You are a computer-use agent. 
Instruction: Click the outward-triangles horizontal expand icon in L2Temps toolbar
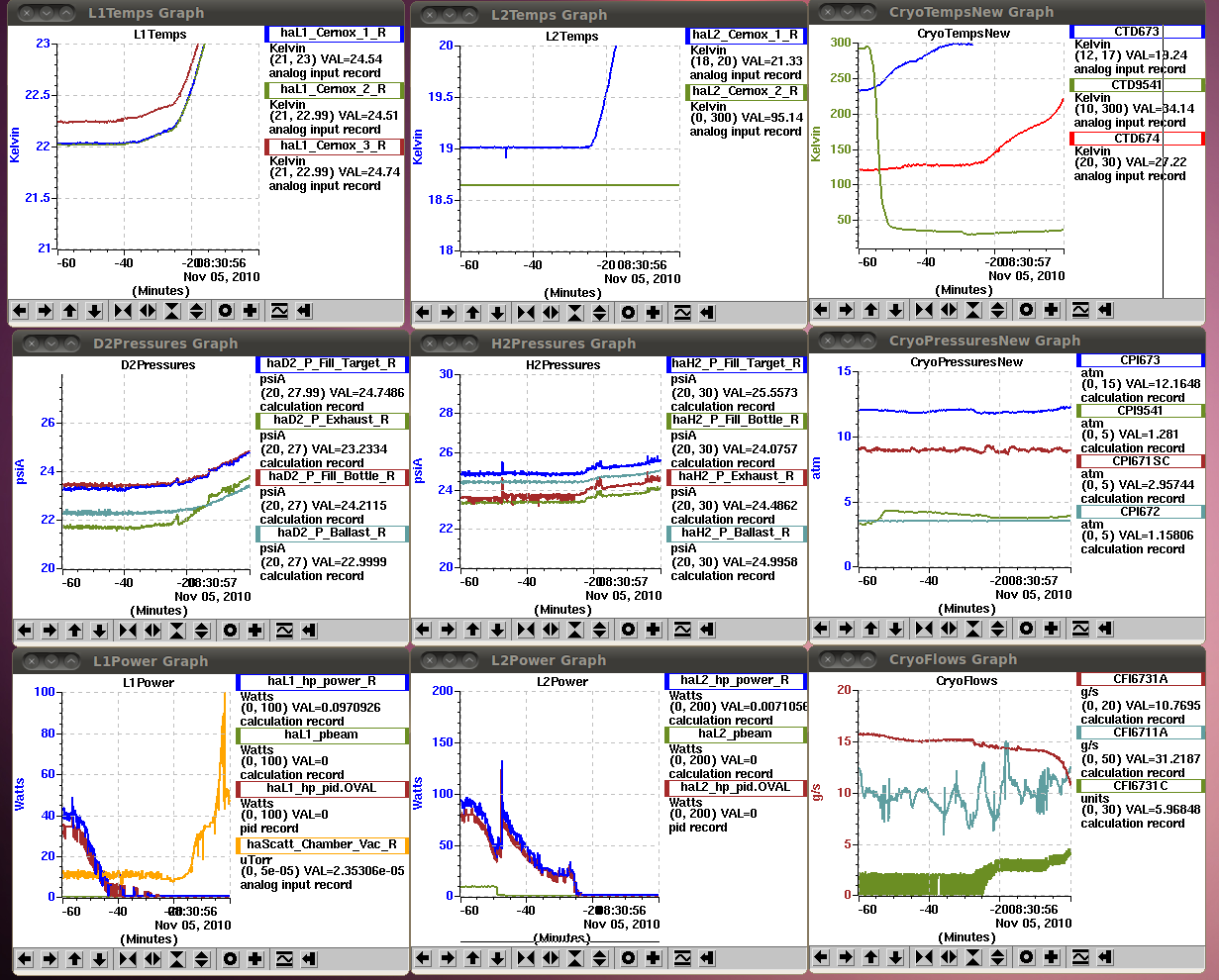(551, 313)
